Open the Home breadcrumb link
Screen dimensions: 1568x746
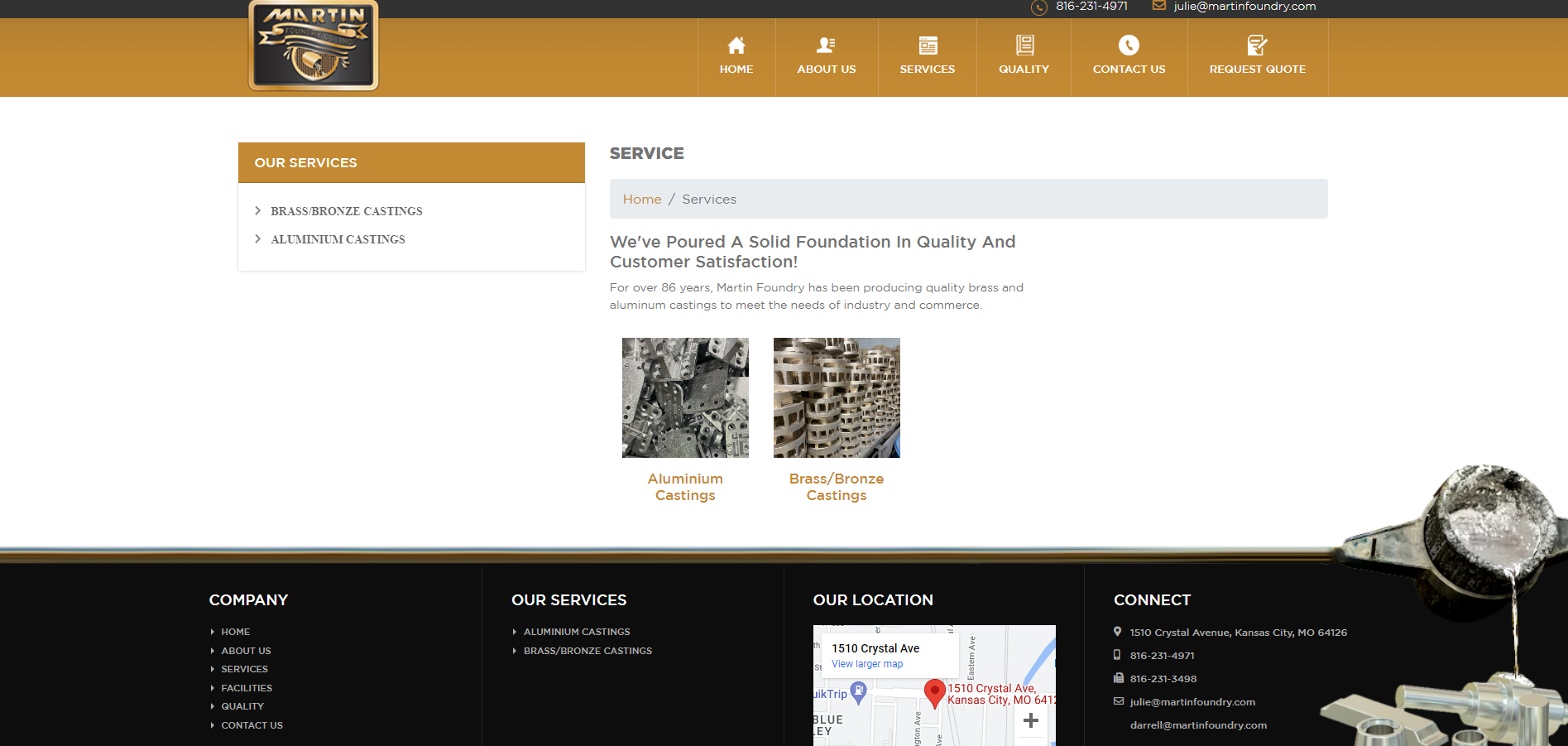pos(642,199)
